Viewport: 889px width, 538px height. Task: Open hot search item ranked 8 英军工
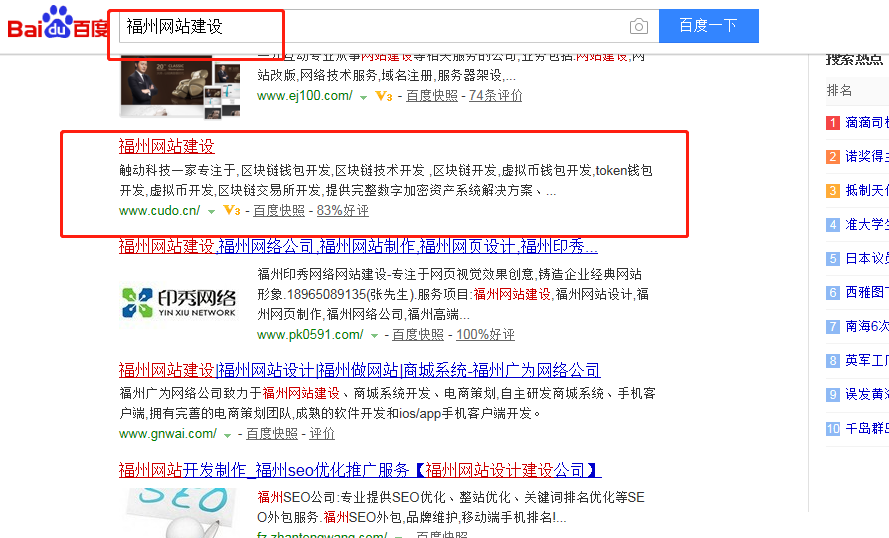coord(867,361)
